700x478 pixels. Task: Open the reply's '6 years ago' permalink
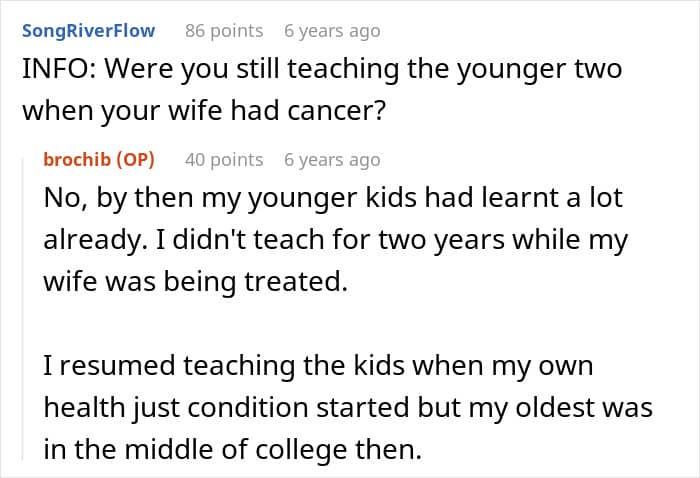332,160
